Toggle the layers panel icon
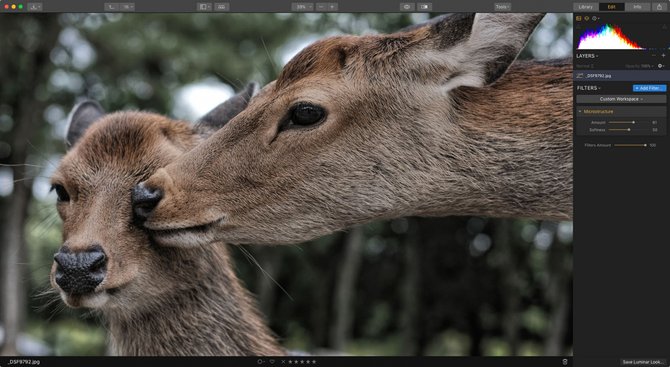Image resolution: width=670 pixels, height=367 pixels. 587,18
